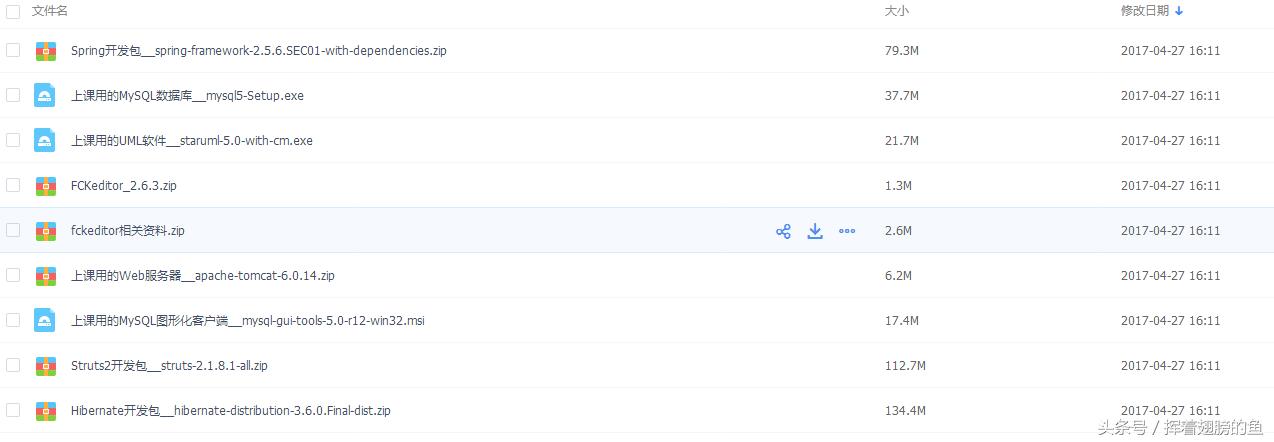This screenshot has width=1274, height=442.
Task: Click the zip icon for hibernate-distribution file
Action: click(46, 411)
